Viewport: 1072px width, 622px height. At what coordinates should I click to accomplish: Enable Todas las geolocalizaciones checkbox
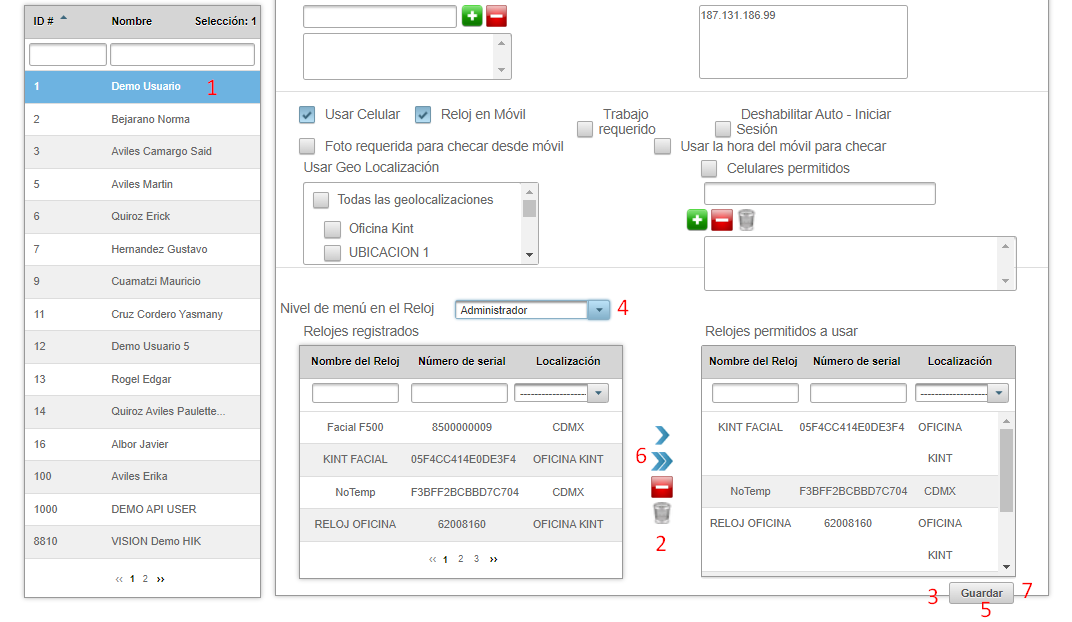point(321,200)
